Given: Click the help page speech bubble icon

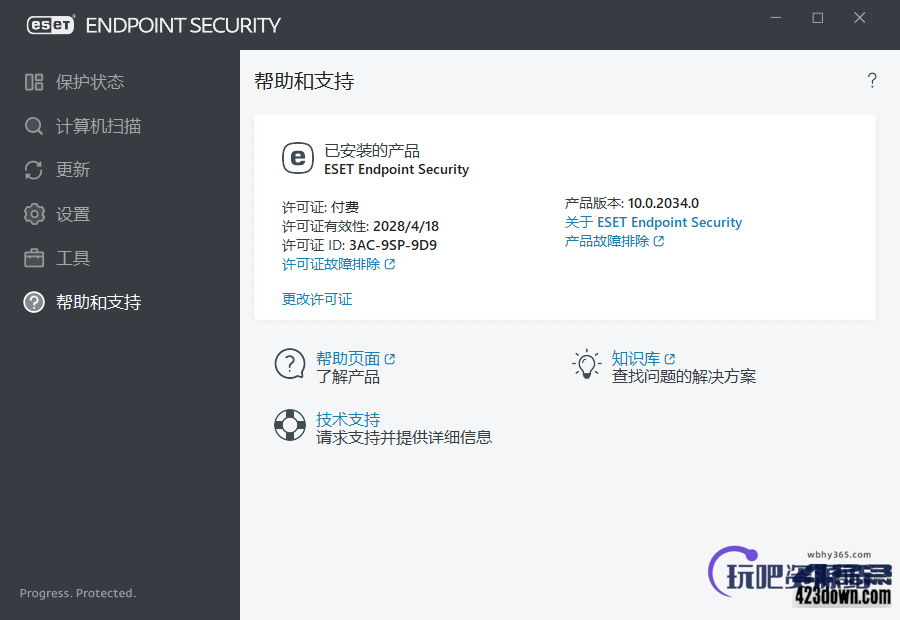Looking at the screenshot, I should tap(290, 365).
